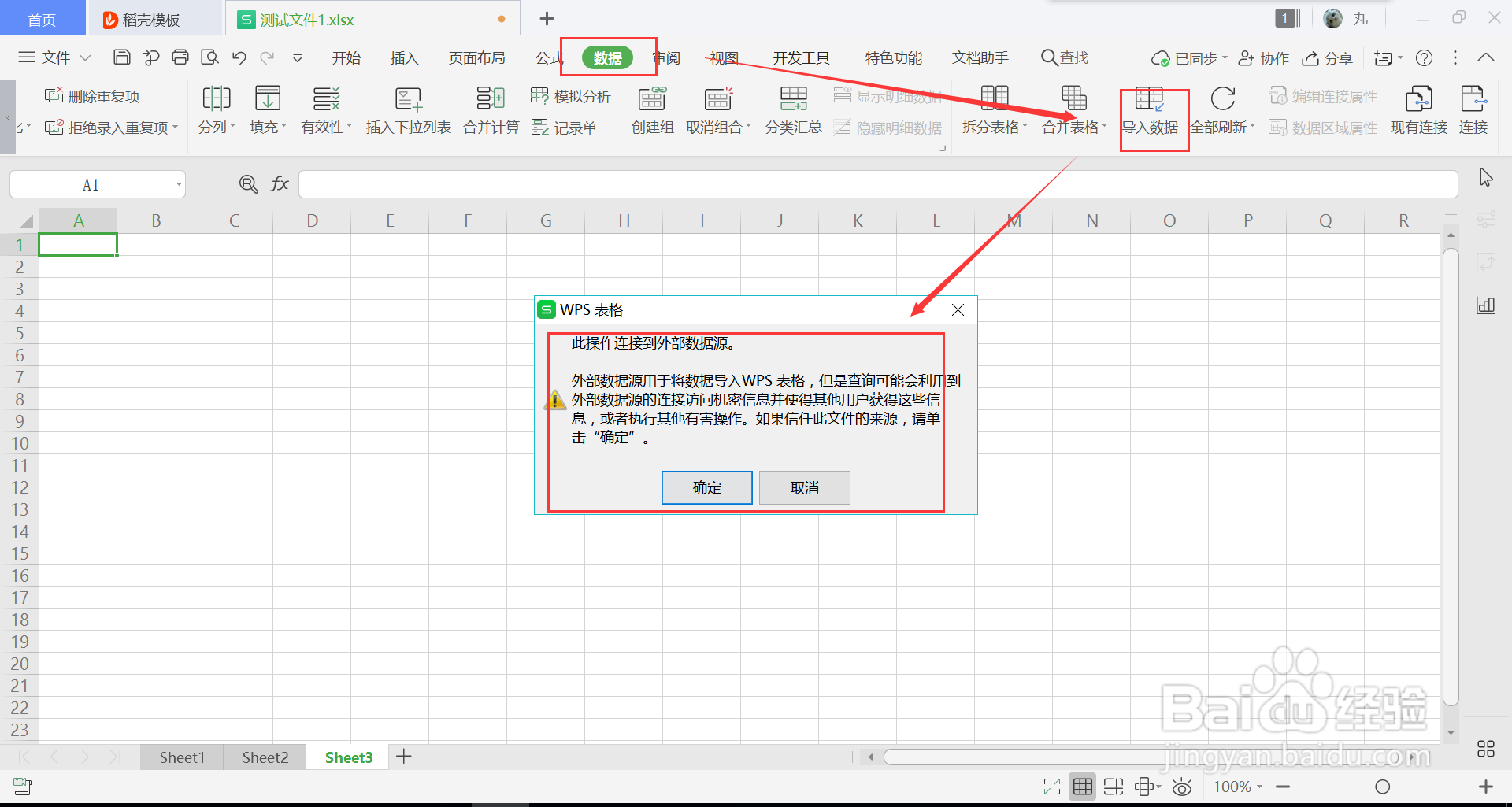This screenshot has height=807, width=1512.
Task: Open the 有效性 validation tool
Action: [326, 110]
